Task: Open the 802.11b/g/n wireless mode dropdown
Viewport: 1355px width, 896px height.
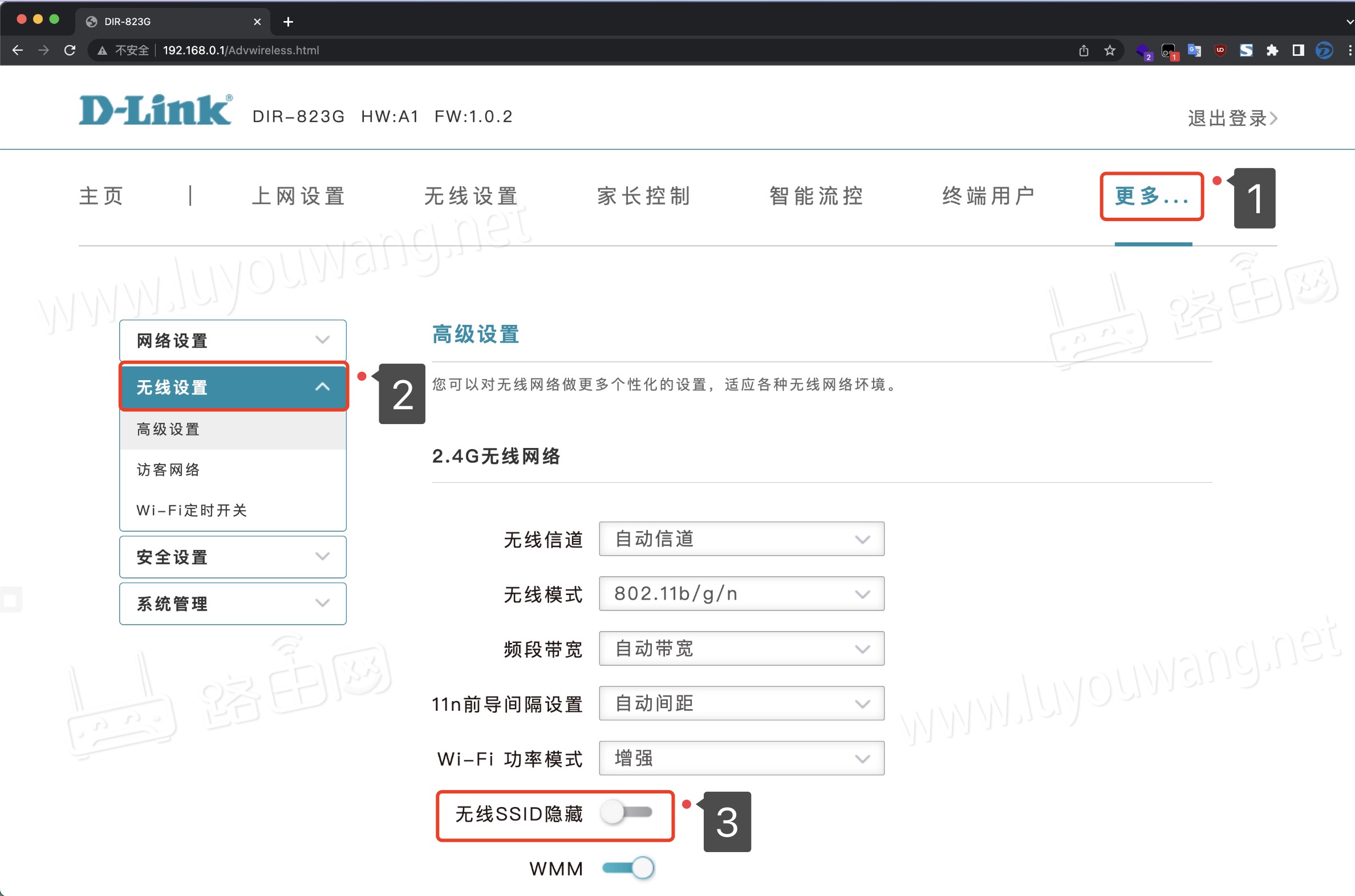Action: (740, 593)
